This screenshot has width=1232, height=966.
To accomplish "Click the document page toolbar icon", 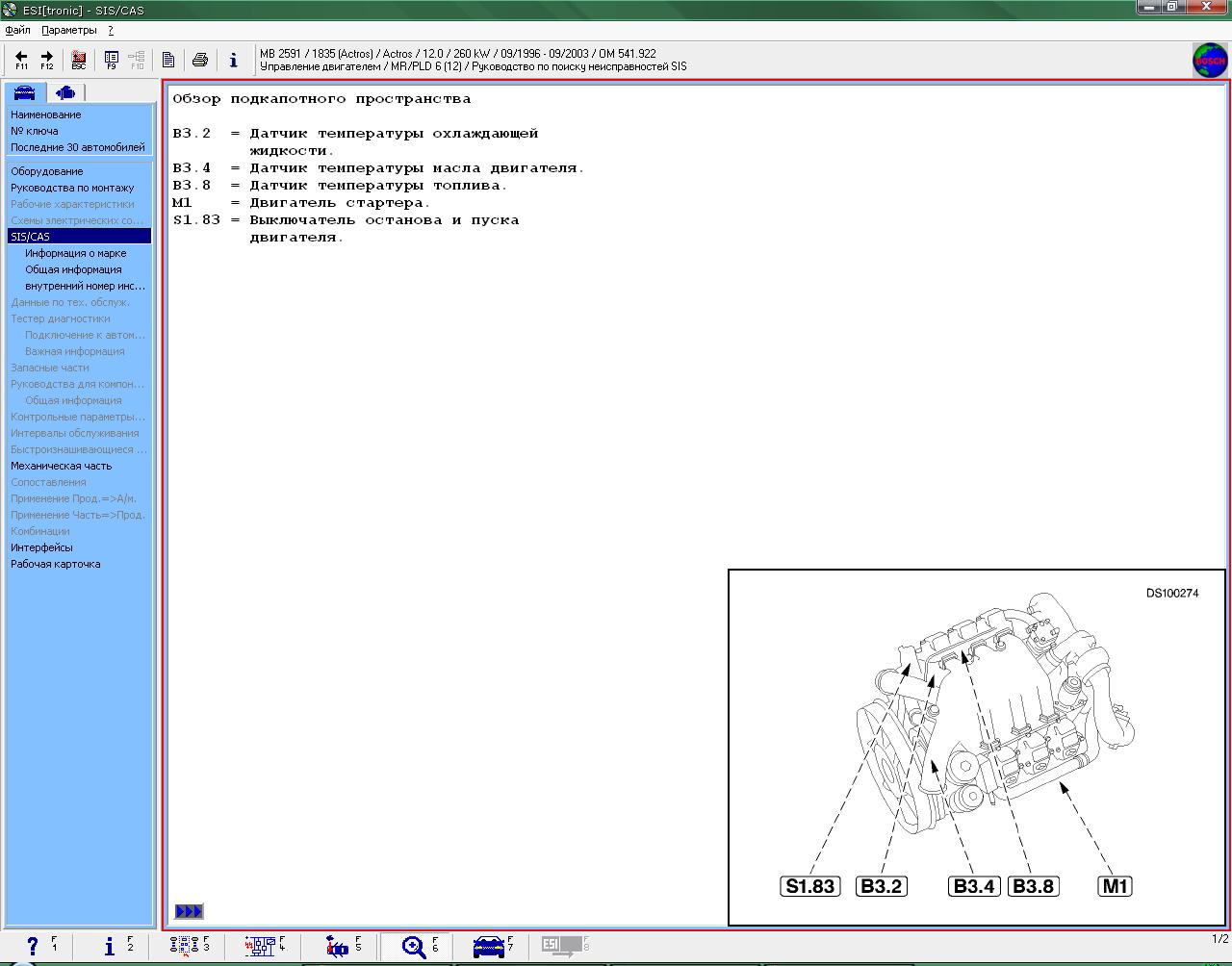I will click(168, 60).
